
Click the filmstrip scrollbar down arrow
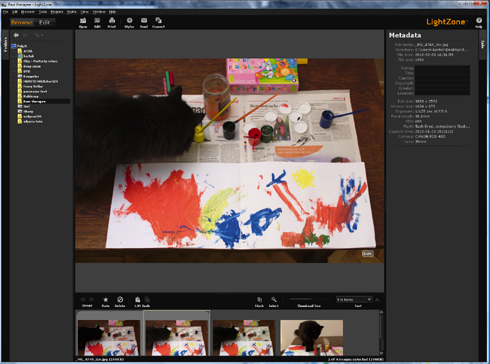pos(381,353)
